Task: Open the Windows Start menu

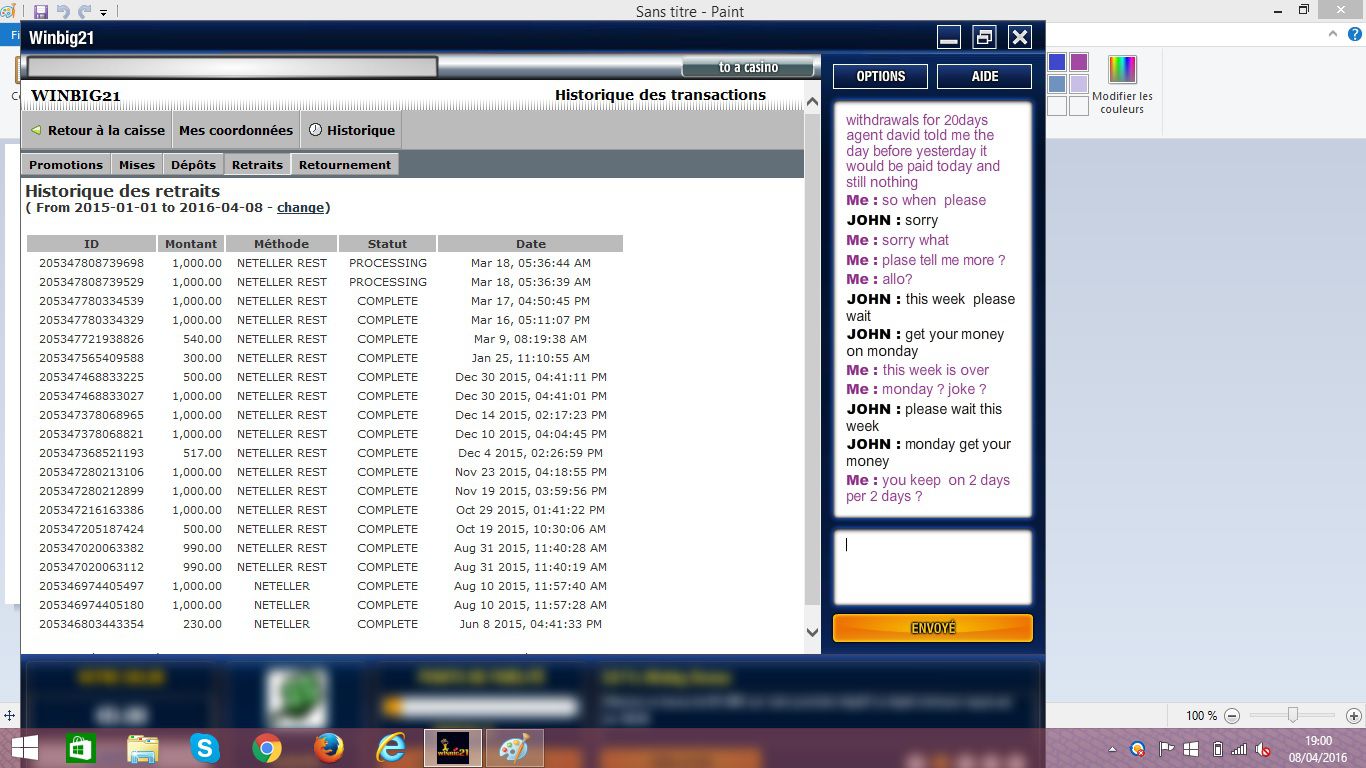Action: click(24, 748)
